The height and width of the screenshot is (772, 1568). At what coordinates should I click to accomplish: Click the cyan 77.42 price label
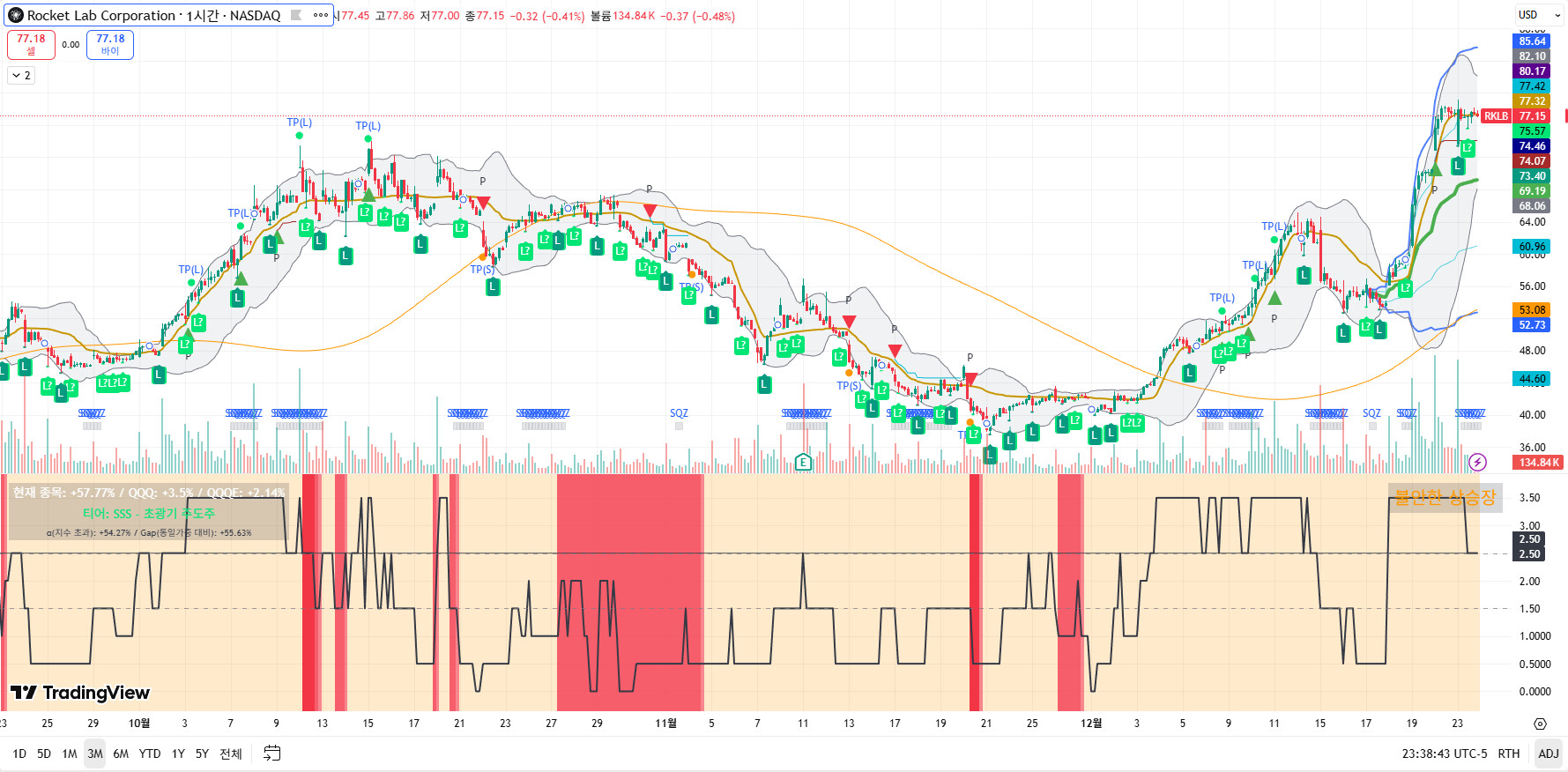pos(1533,86)
